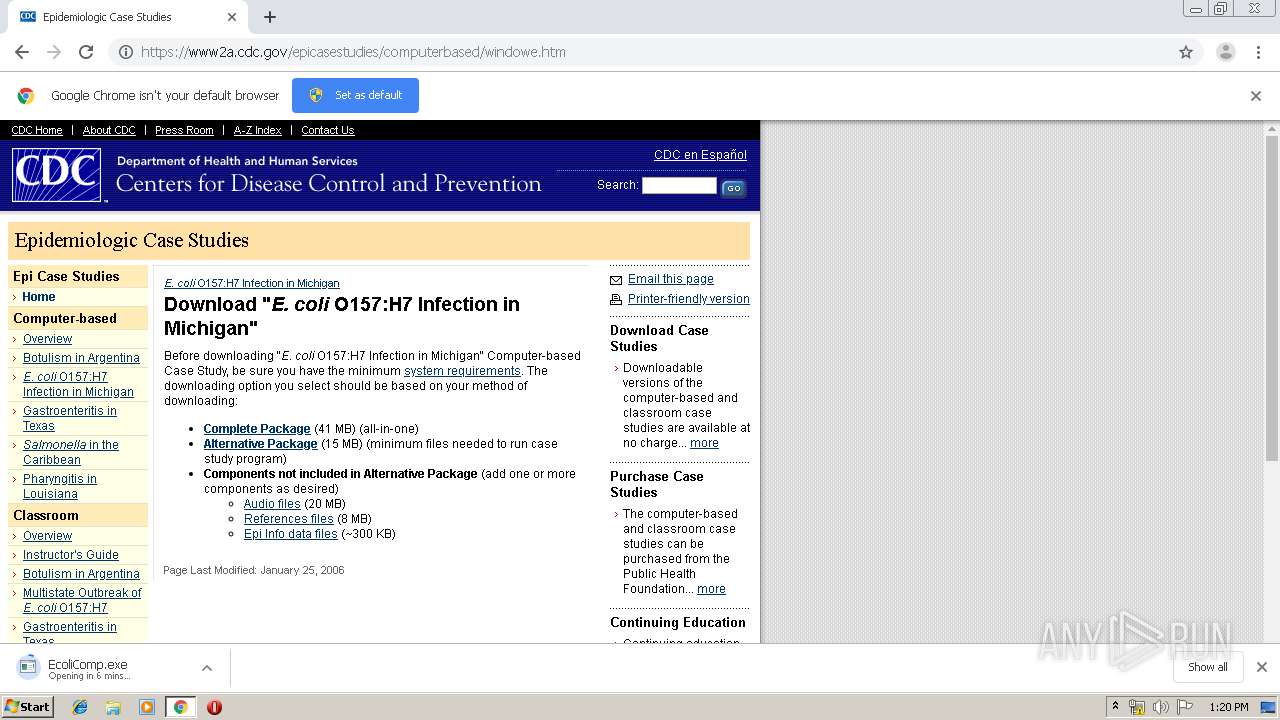Click the volume speaker tray icon
Screen dimensions: 1280x720
1160,707
